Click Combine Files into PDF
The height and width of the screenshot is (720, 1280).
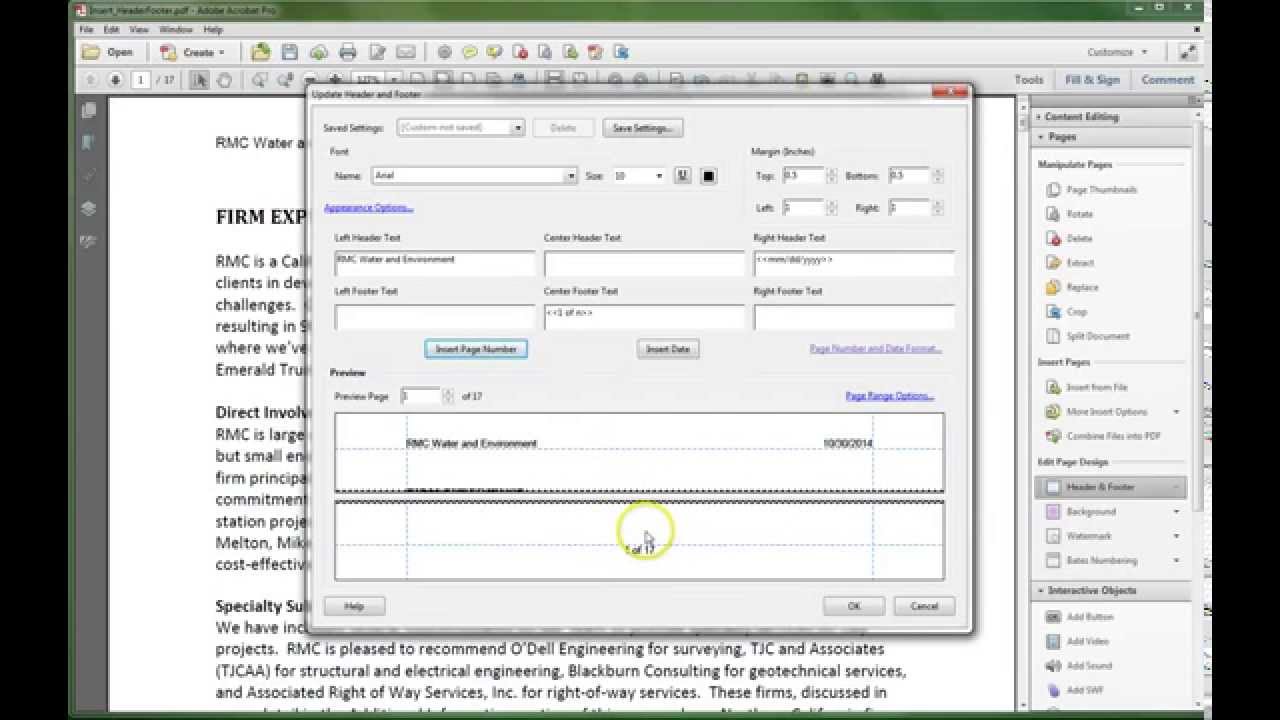[1102, 436]
